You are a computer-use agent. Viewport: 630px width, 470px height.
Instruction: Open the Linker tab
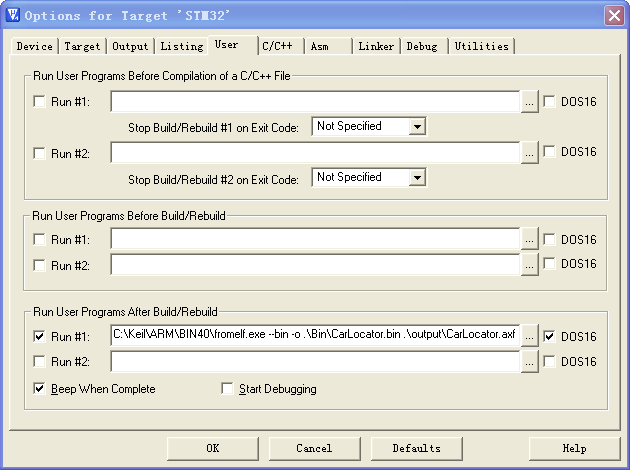pyautogui.click(x=376, y=46)
